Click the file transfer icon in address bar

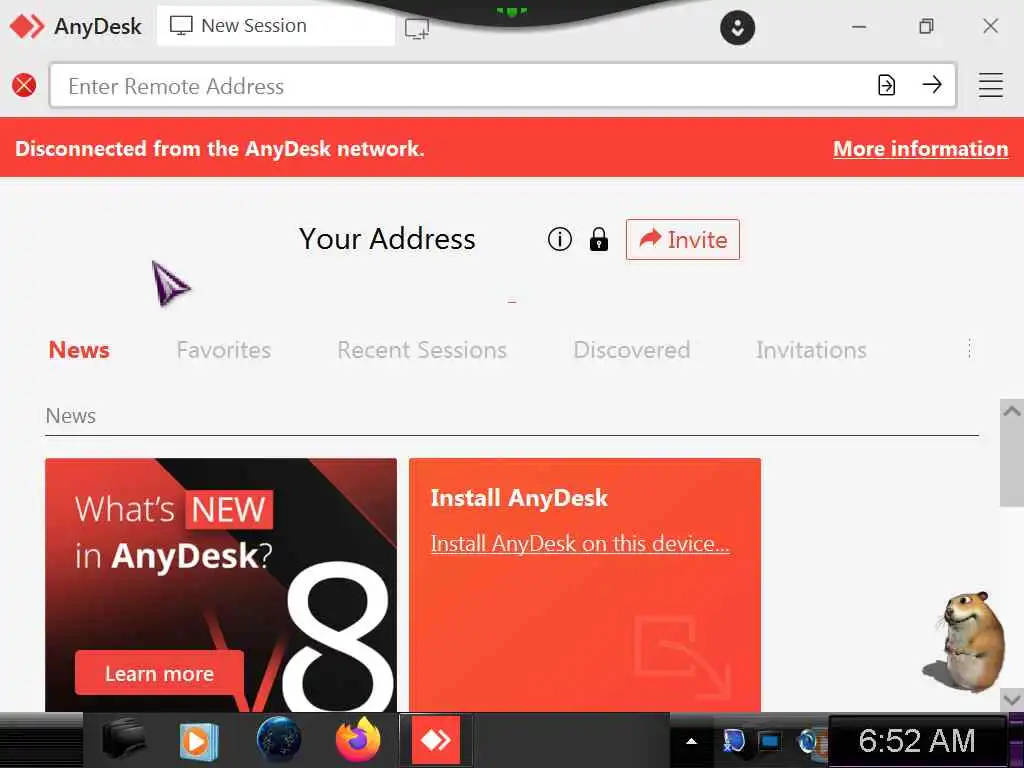click(886, 85)
